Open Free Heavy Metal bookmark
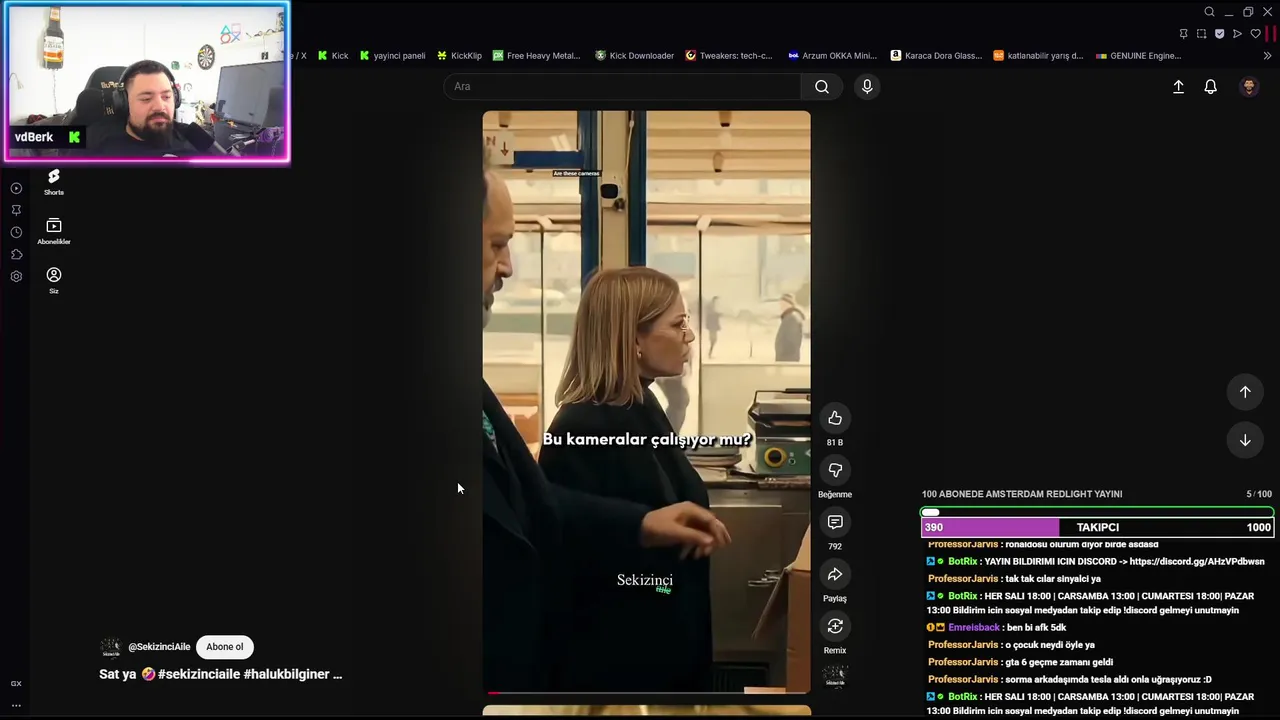1280x720 pixels. coord(536,56)
